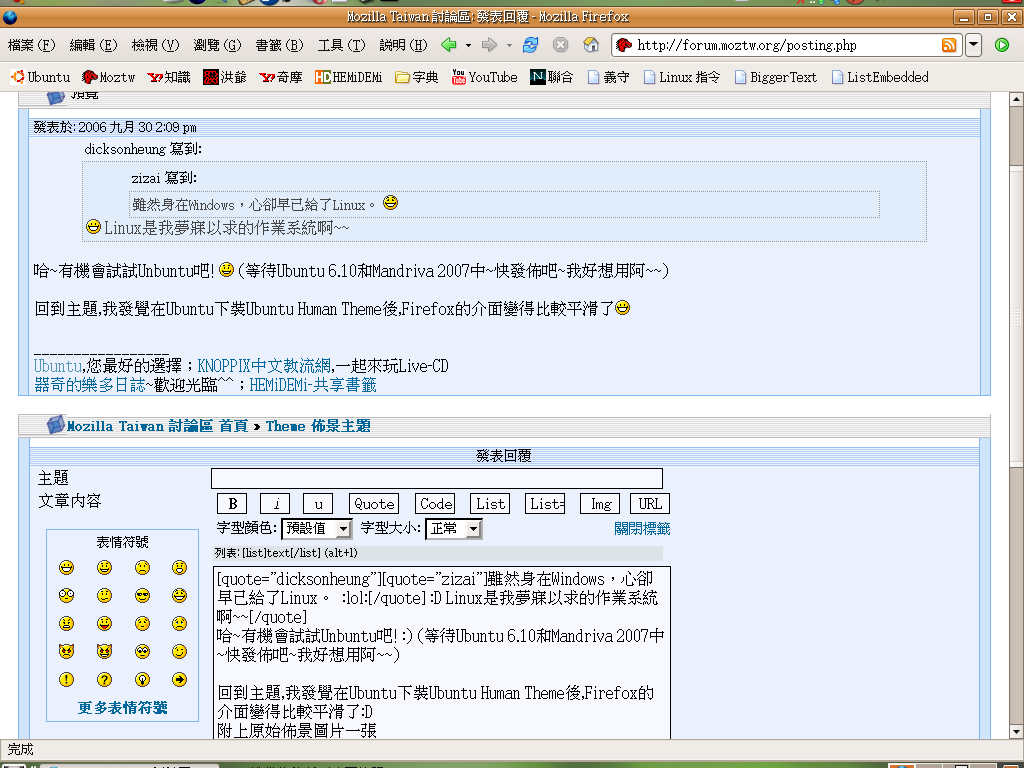
Task: Insert the lightbulb idea emoticon
Action: point(142,680)
